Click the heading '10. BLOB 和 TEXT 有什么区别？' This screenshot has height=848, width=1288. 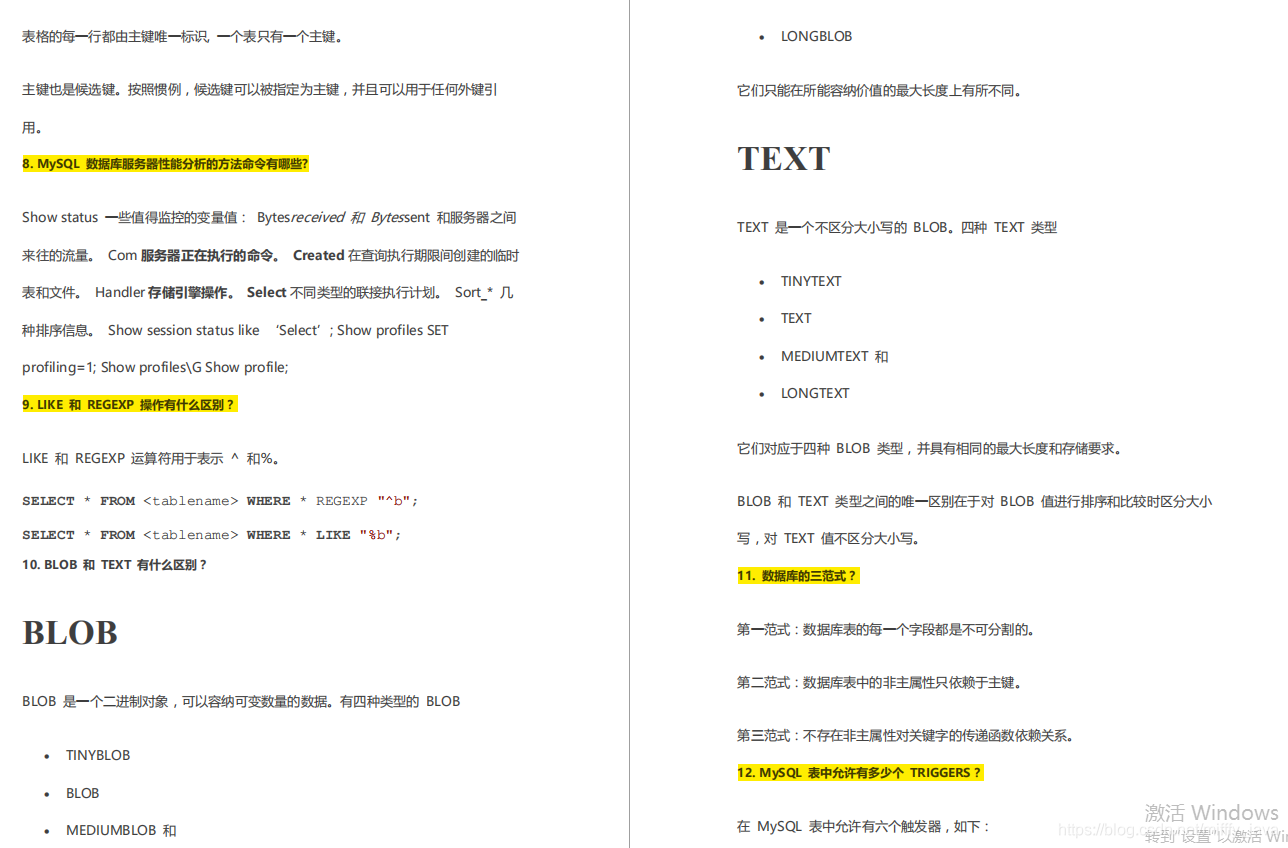tap(115, 565)
